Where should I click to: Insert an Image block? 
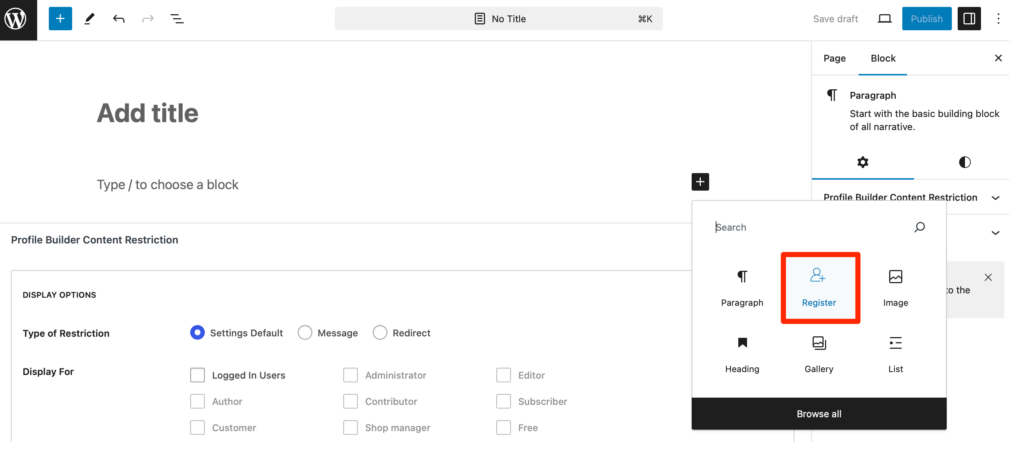895,288
